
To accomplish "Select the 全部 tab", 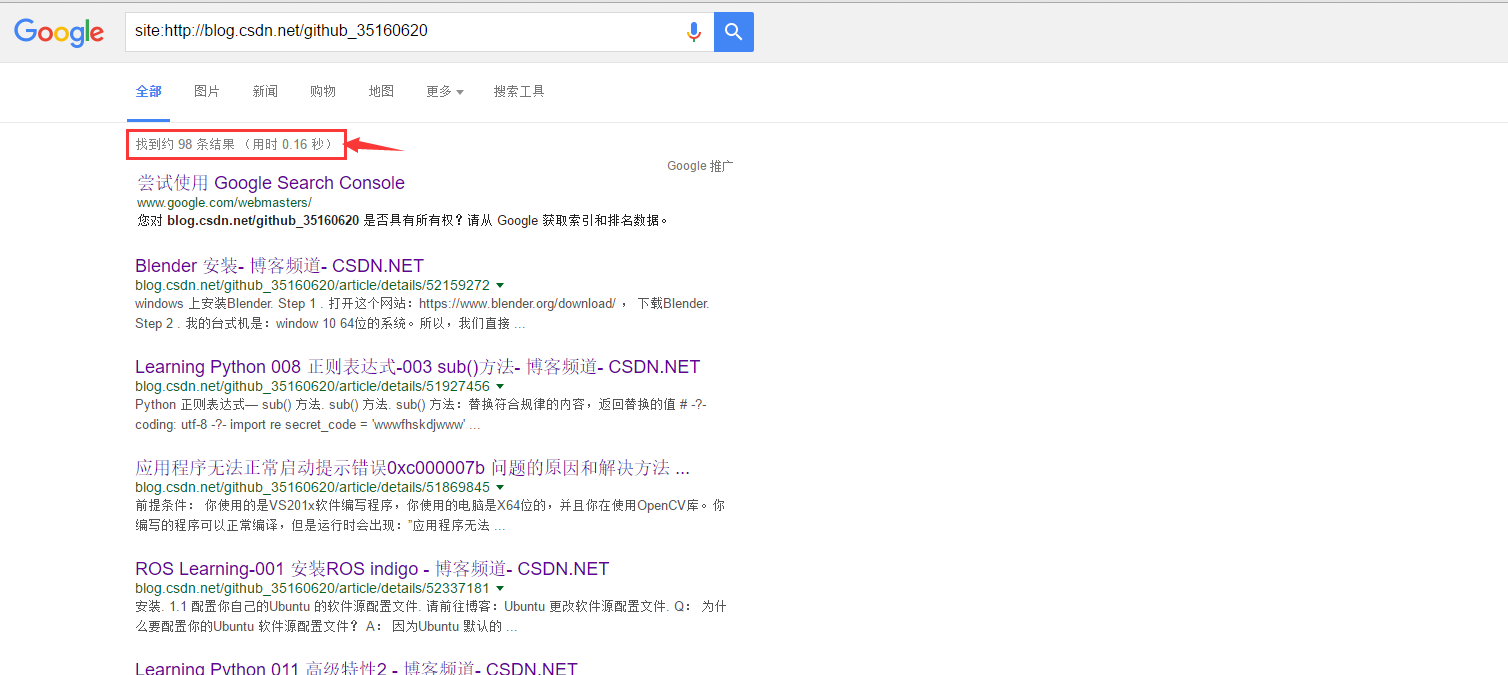I will coord(149,91).
